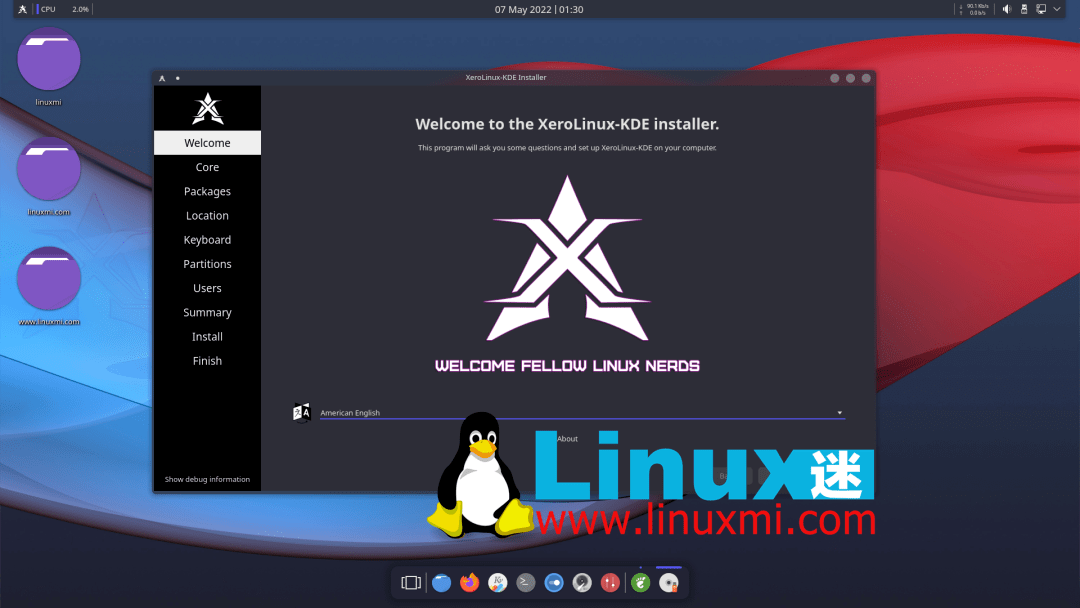Viewport: 1080px width, 608px height.
Task: Open installer window menu icon in titlebar
Action: point(163,78)
